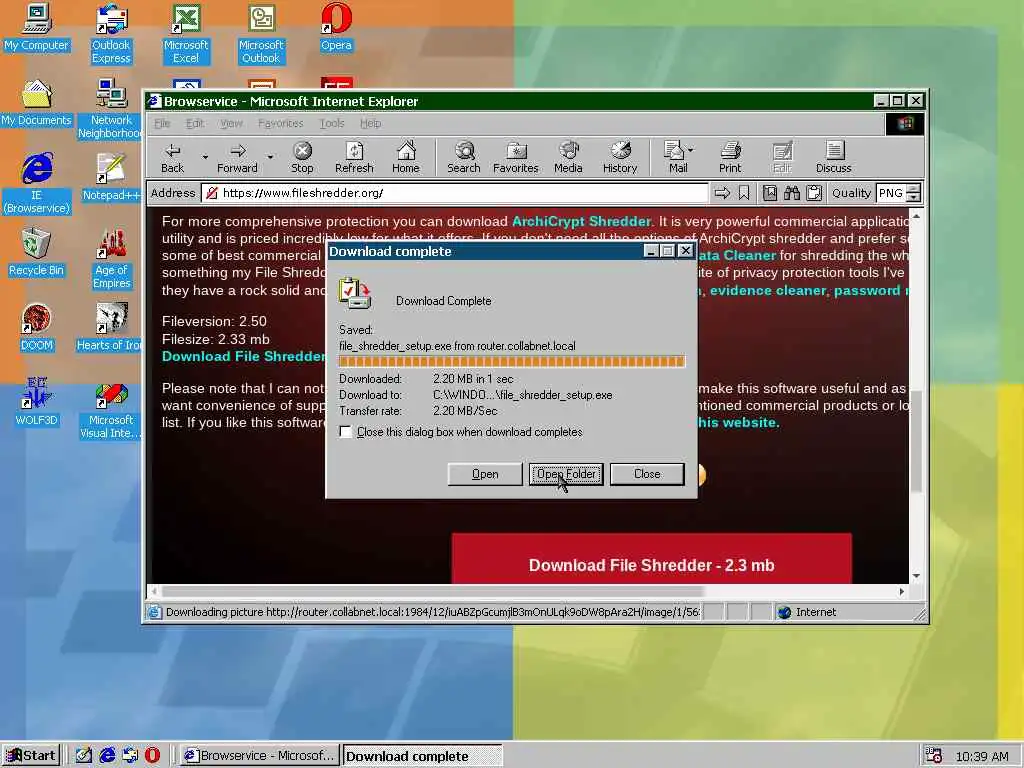
Task: Open the Media toolbar button
Action: click(x=568, y=158)
